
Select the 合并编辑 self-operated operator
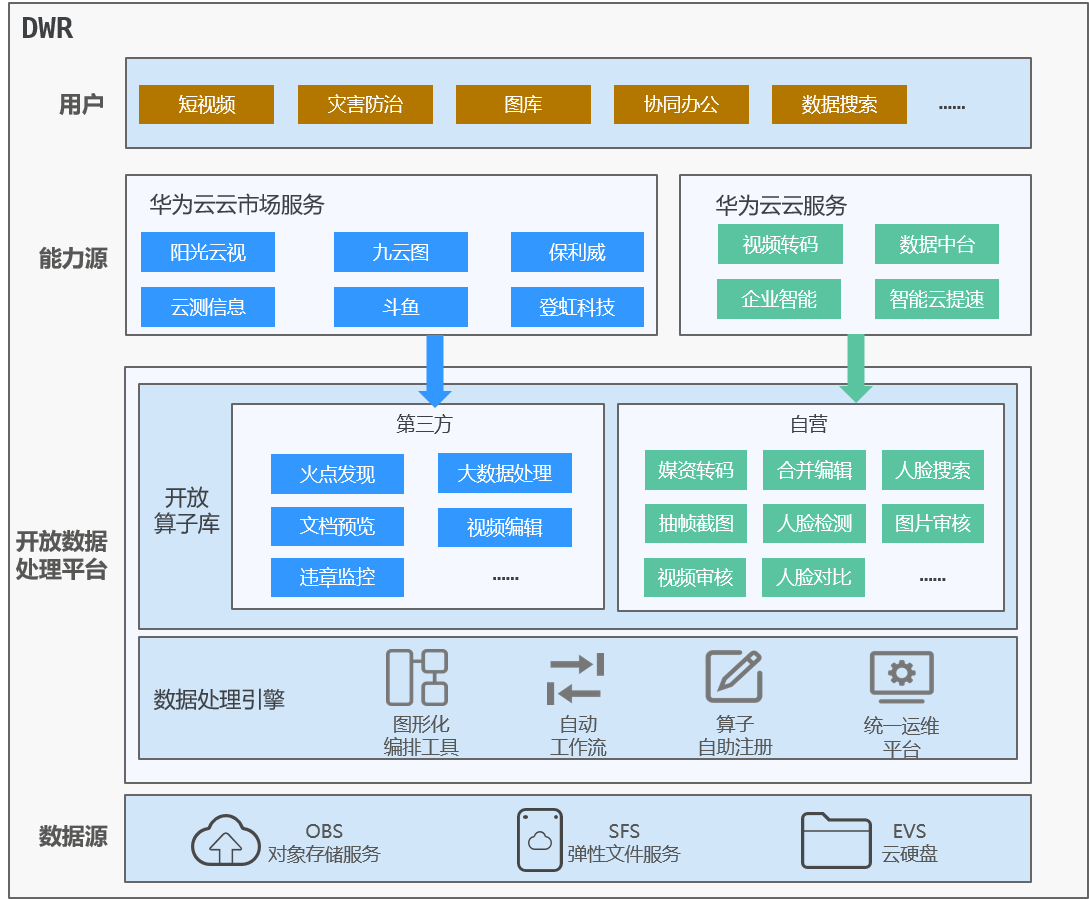point(815,470)
